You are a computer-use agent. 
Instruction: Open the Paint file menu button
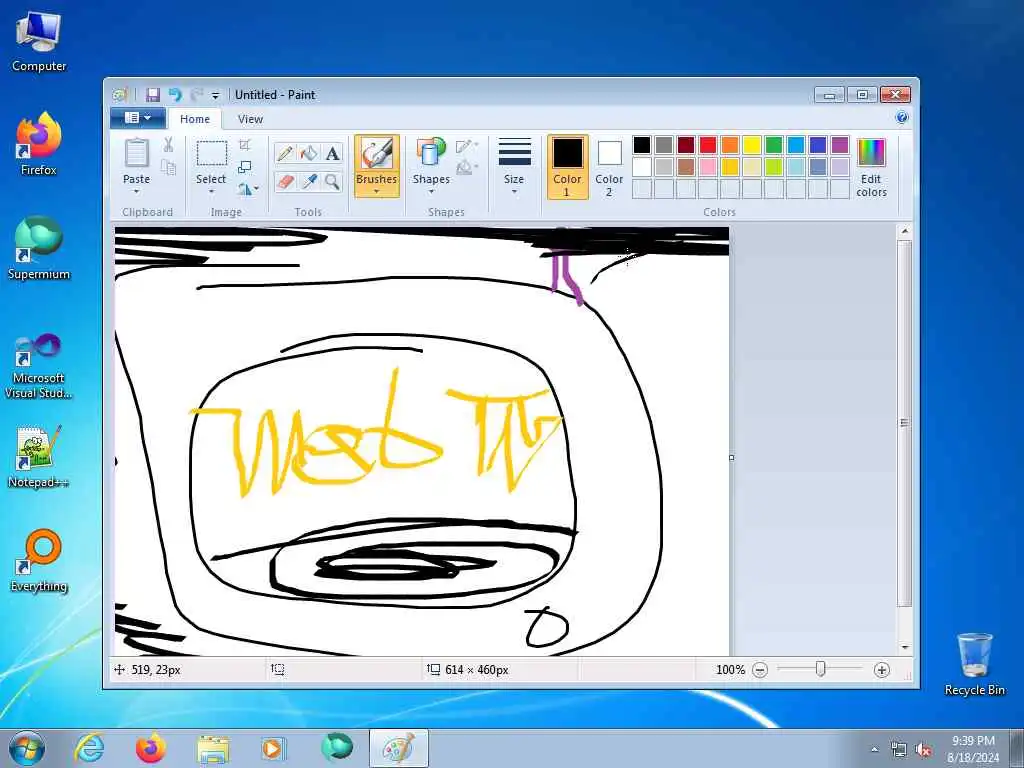coord(138,118)
